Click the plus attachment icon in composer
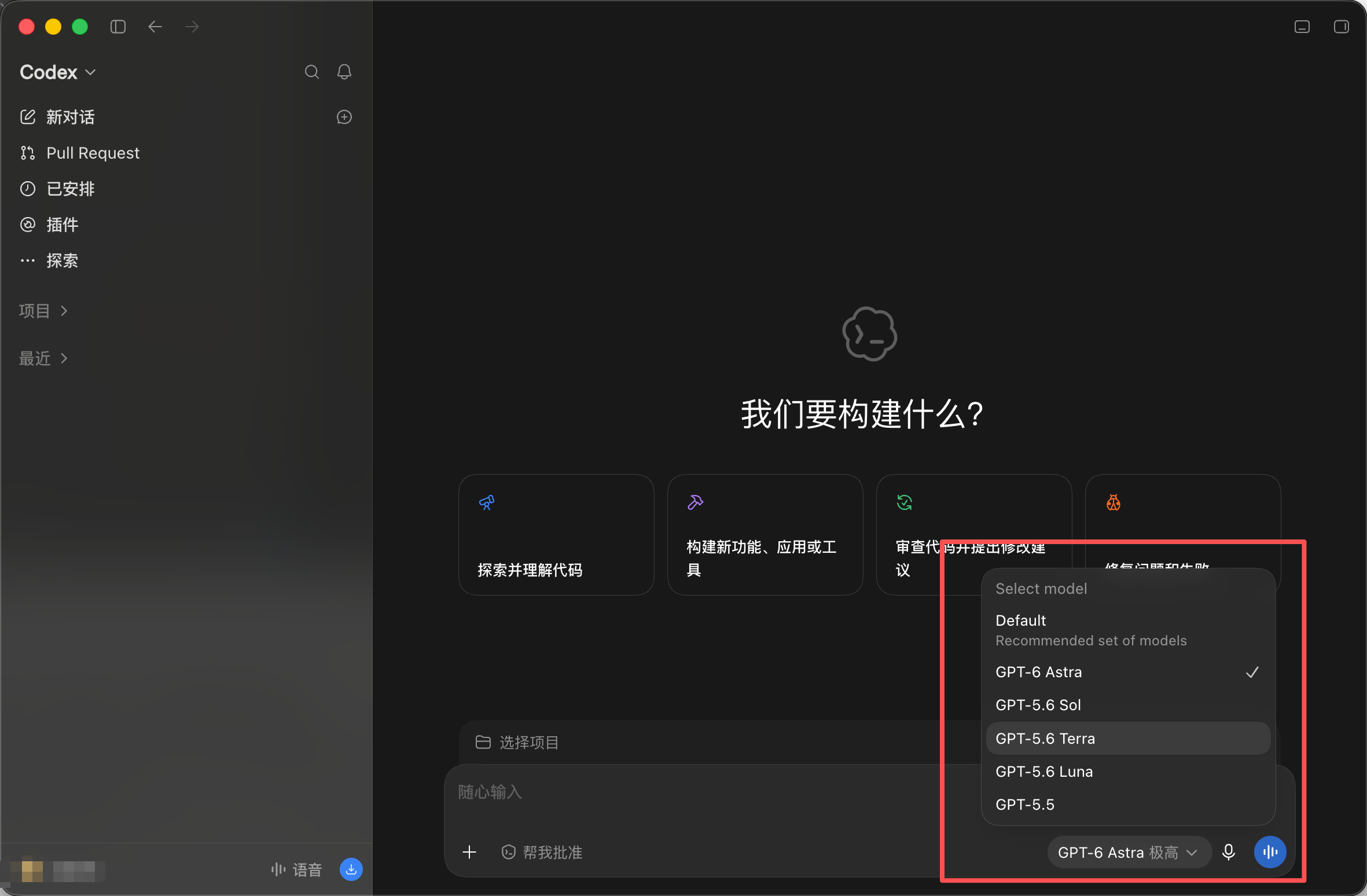Viewport: 1367px width, 896px height. coord(469,852)
